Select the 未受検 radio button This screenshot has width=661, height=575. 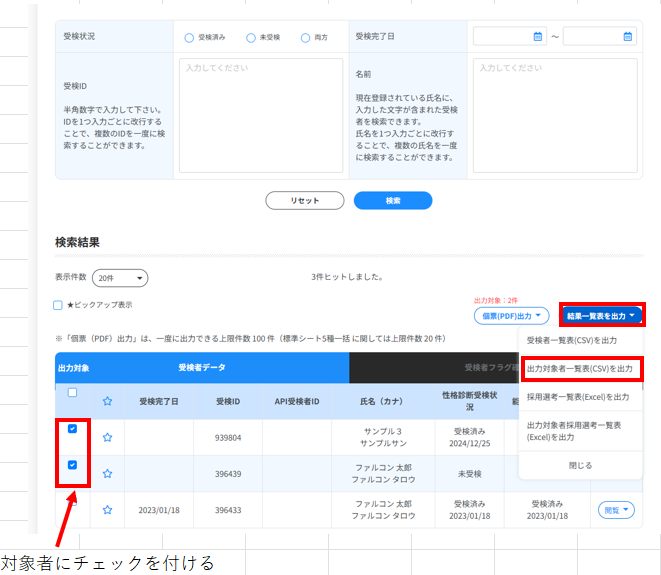(251, 38)
